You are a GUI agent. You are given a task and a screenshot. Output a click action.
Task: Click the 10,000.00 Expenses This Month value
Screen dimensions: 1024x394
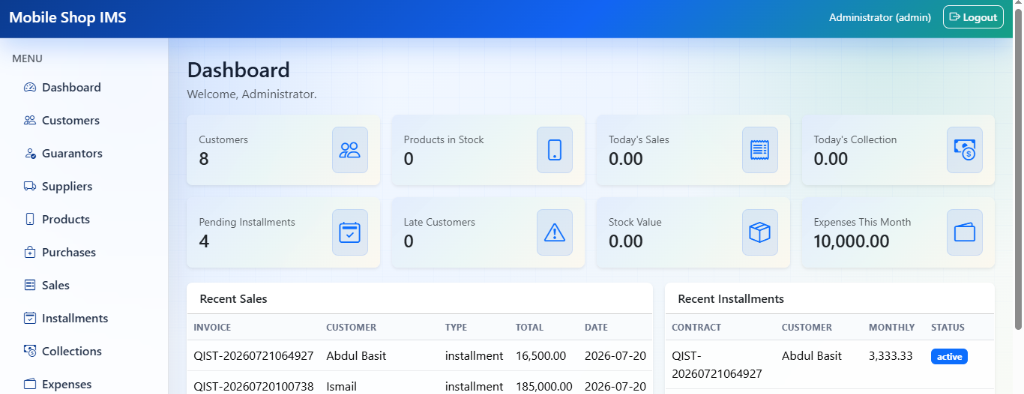pos(852,242)
